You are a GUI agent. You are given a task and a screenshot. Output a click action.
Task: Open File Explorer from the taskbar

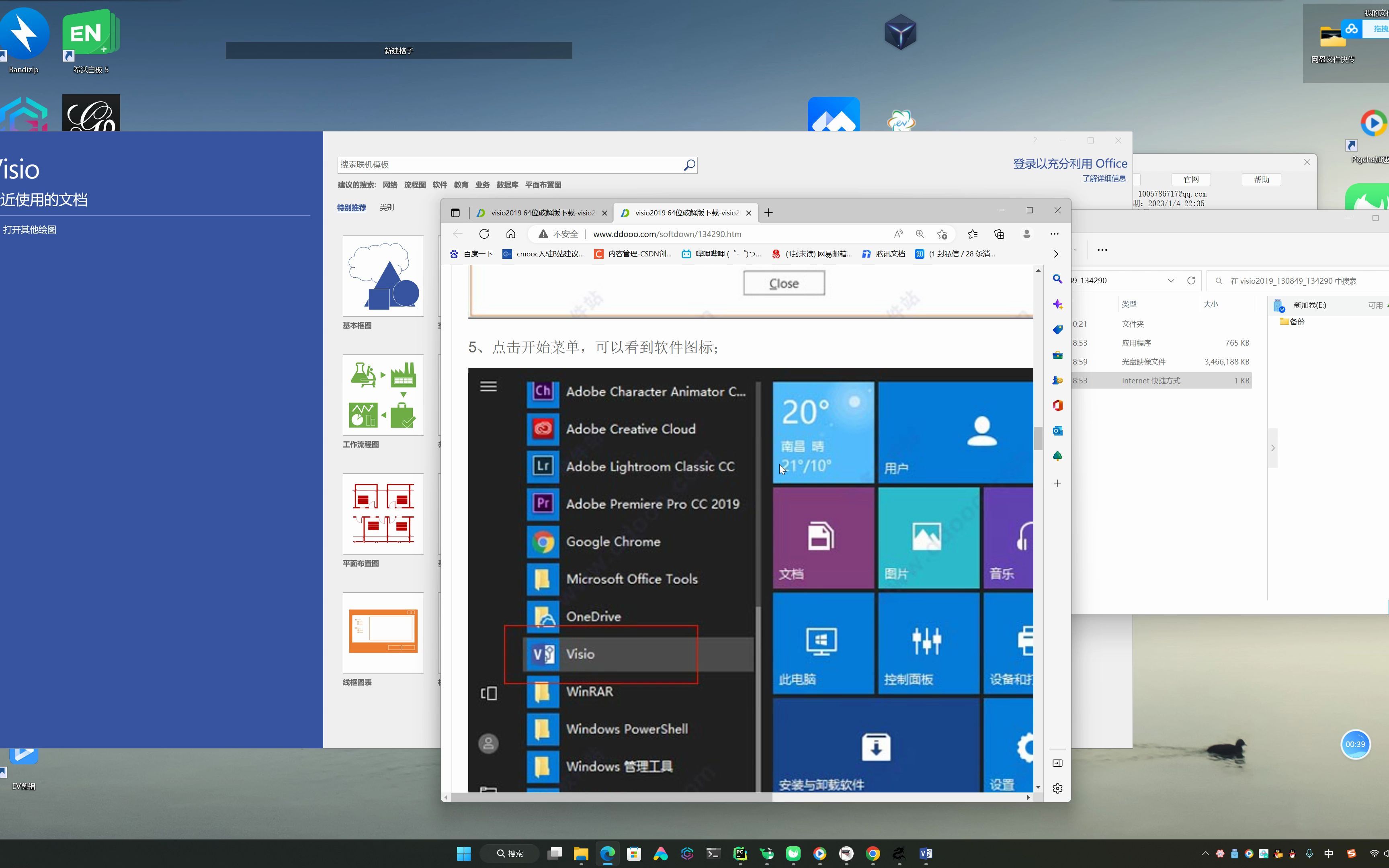pyautogui.click(x=581, y=854)
